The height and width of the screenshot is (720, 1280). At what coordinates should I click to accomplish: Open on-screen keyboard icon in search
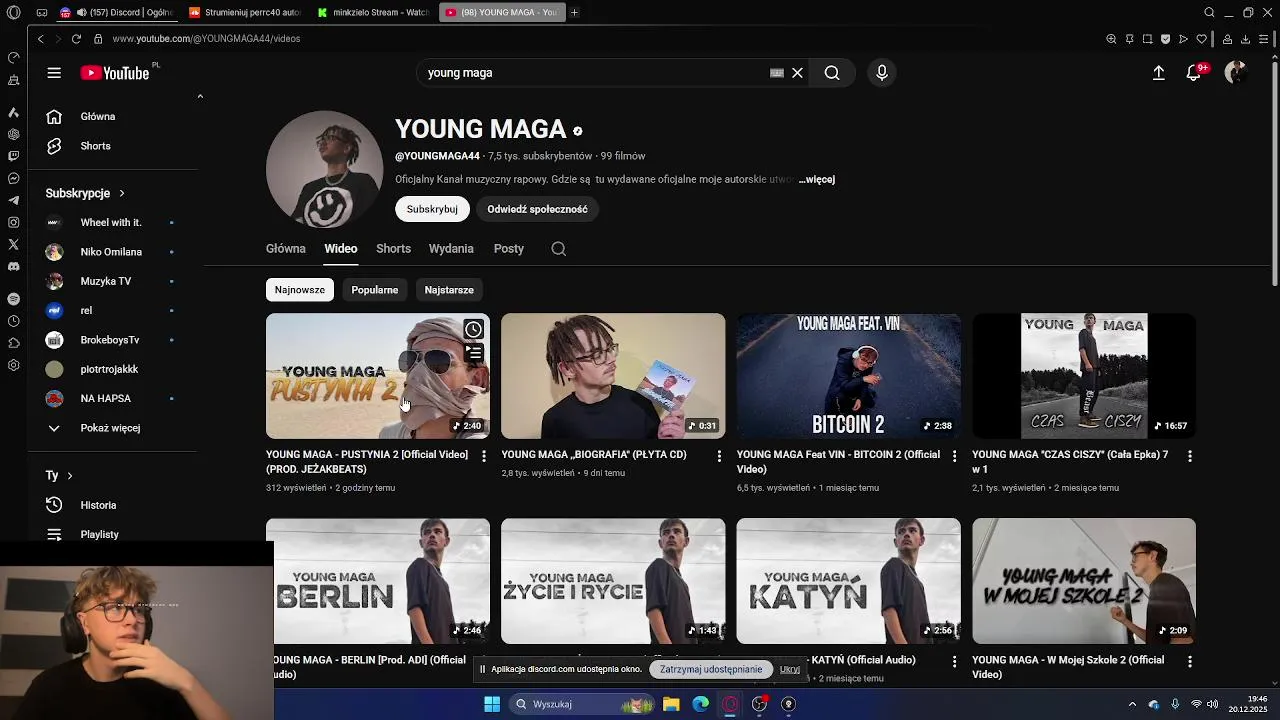[x=776, y=73]
